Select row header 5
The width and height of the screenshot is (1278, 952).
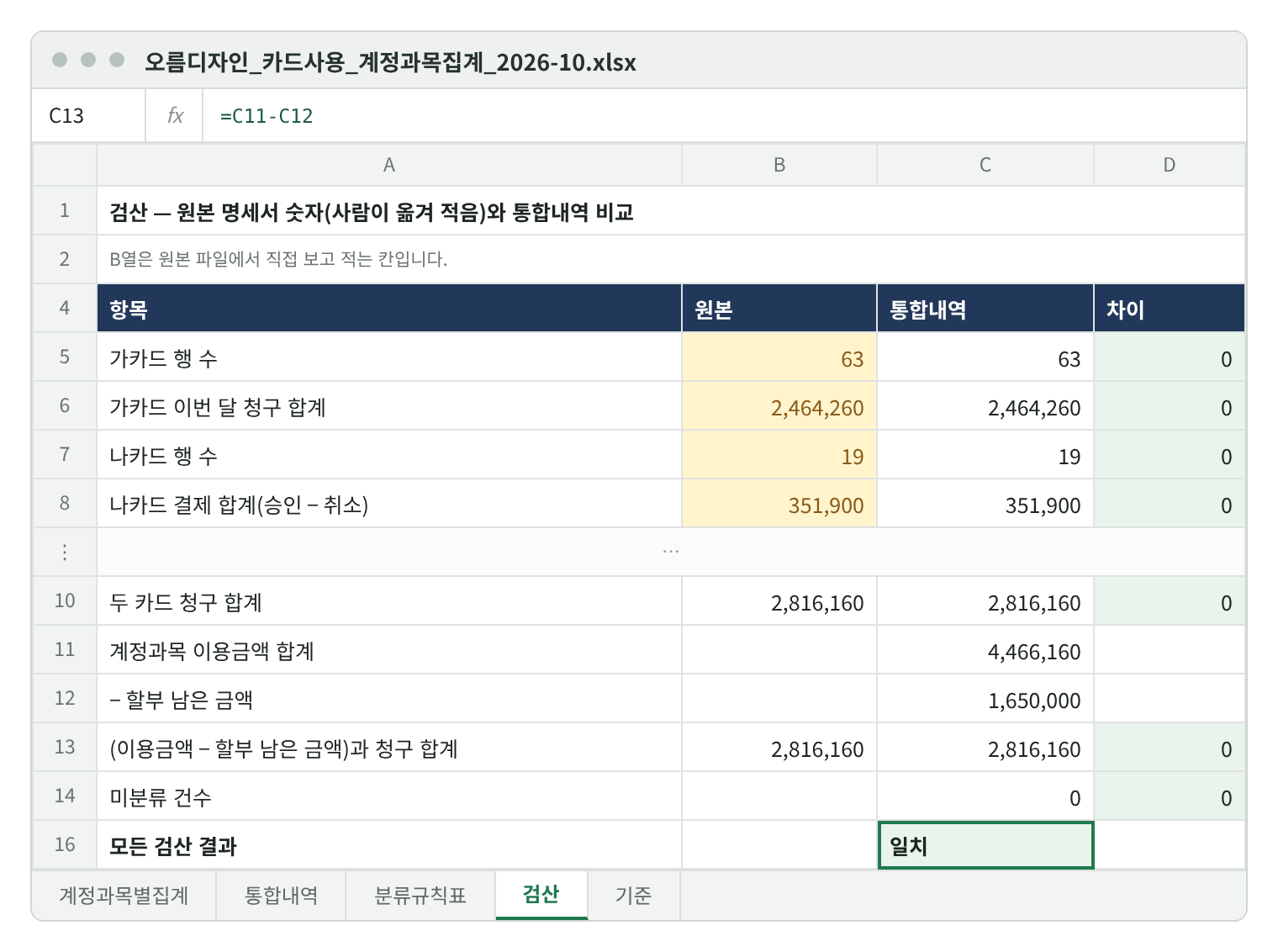(x=65, y=357)
